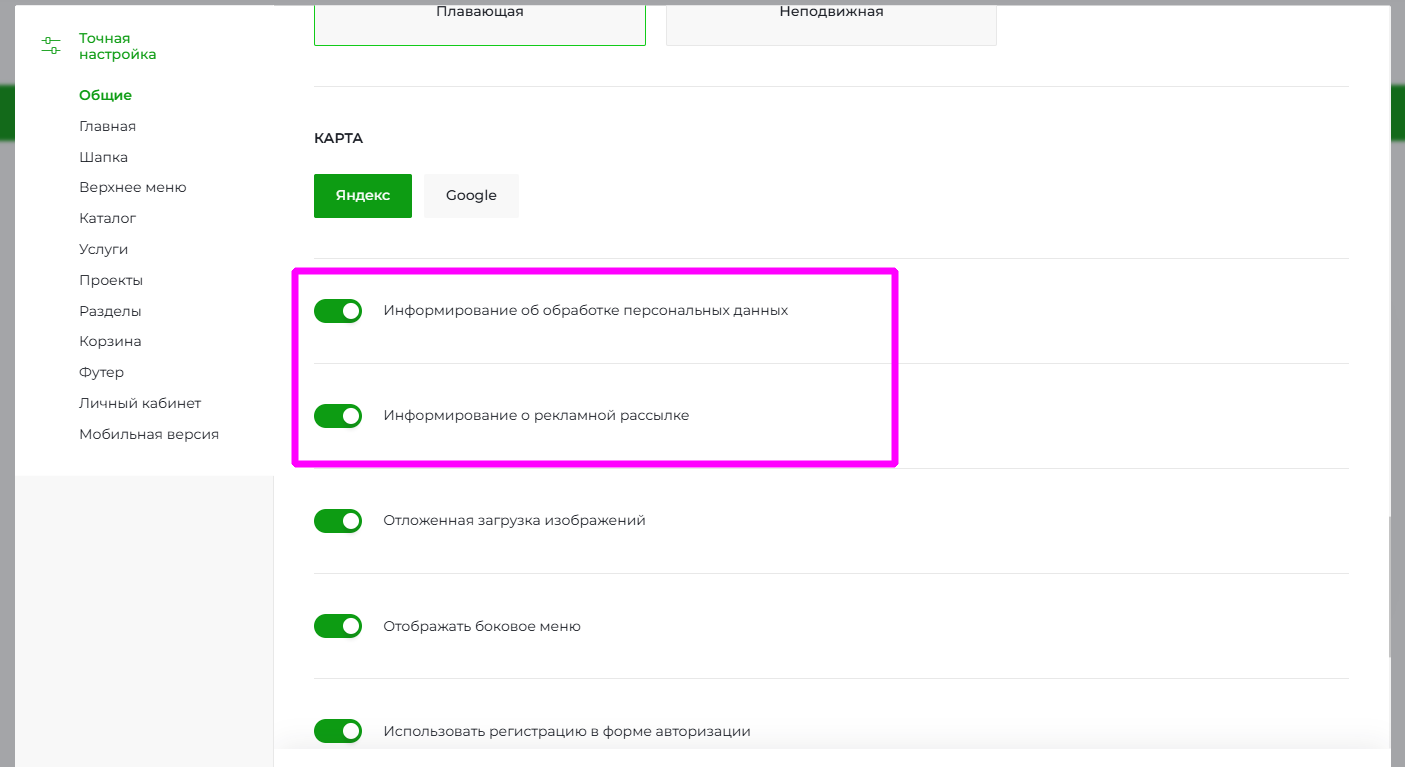
Task: Switch to the 'Каталог' settings section
Action: (107, 218)
